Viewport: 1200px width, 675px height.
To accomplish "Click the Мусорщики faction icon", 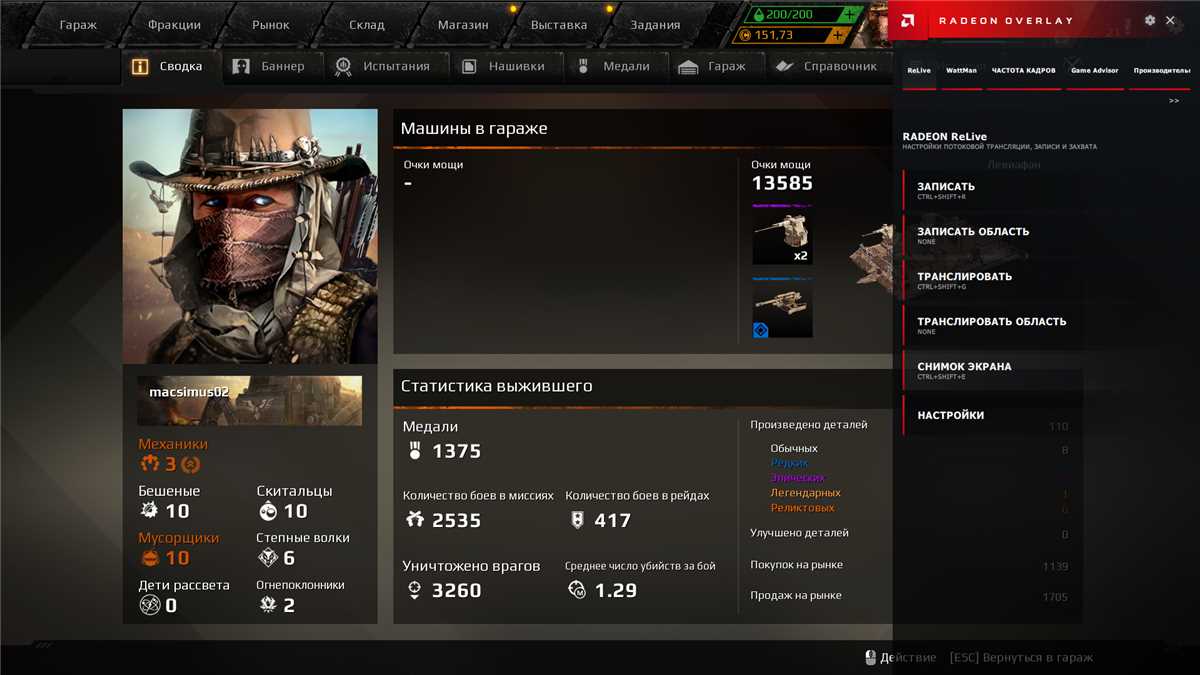I will coord(149,558).
